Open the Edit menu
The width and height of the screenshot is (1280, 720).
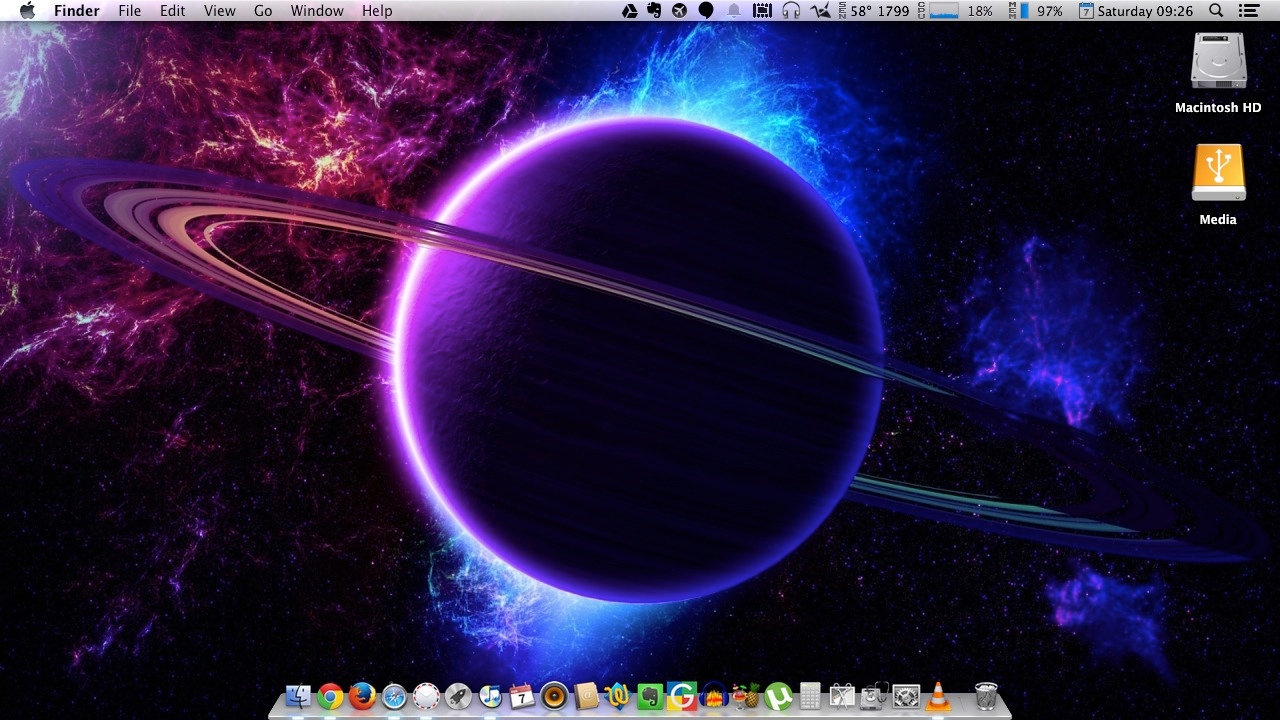tap(173, 11)
